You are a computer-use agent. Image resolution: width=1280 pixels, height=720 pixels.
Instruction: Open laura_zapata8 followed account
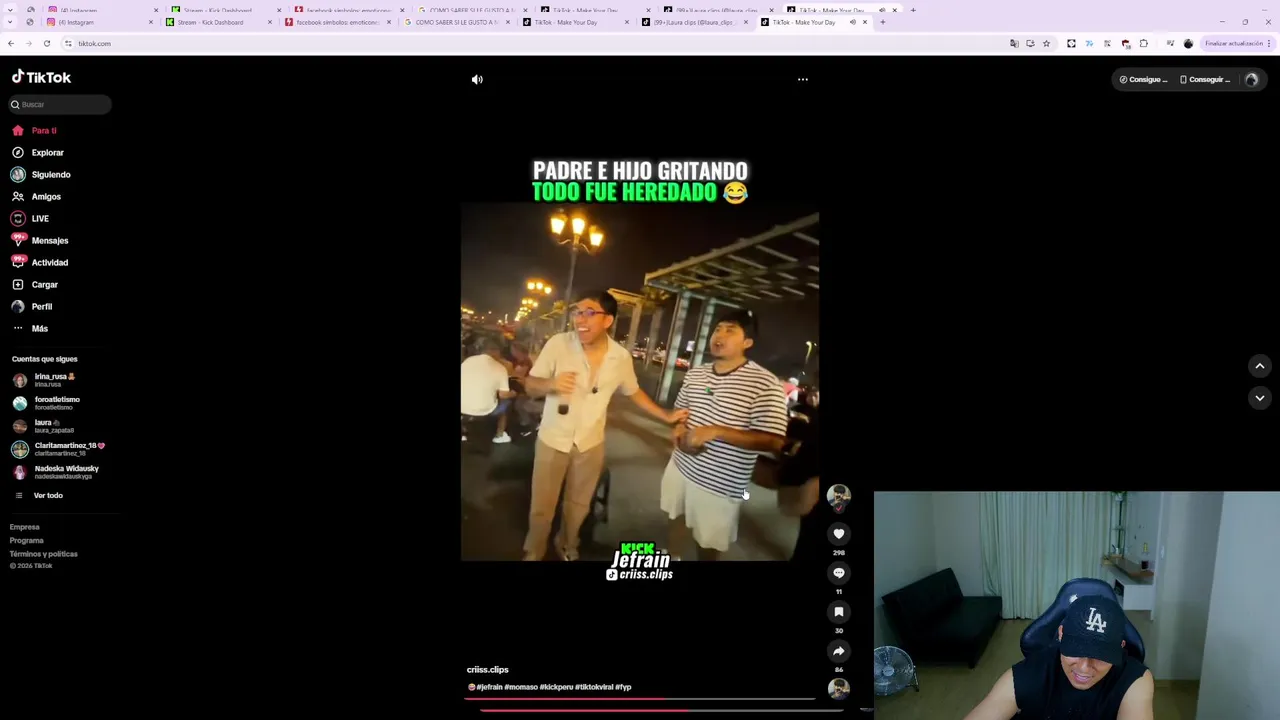(x=44, y=426)
